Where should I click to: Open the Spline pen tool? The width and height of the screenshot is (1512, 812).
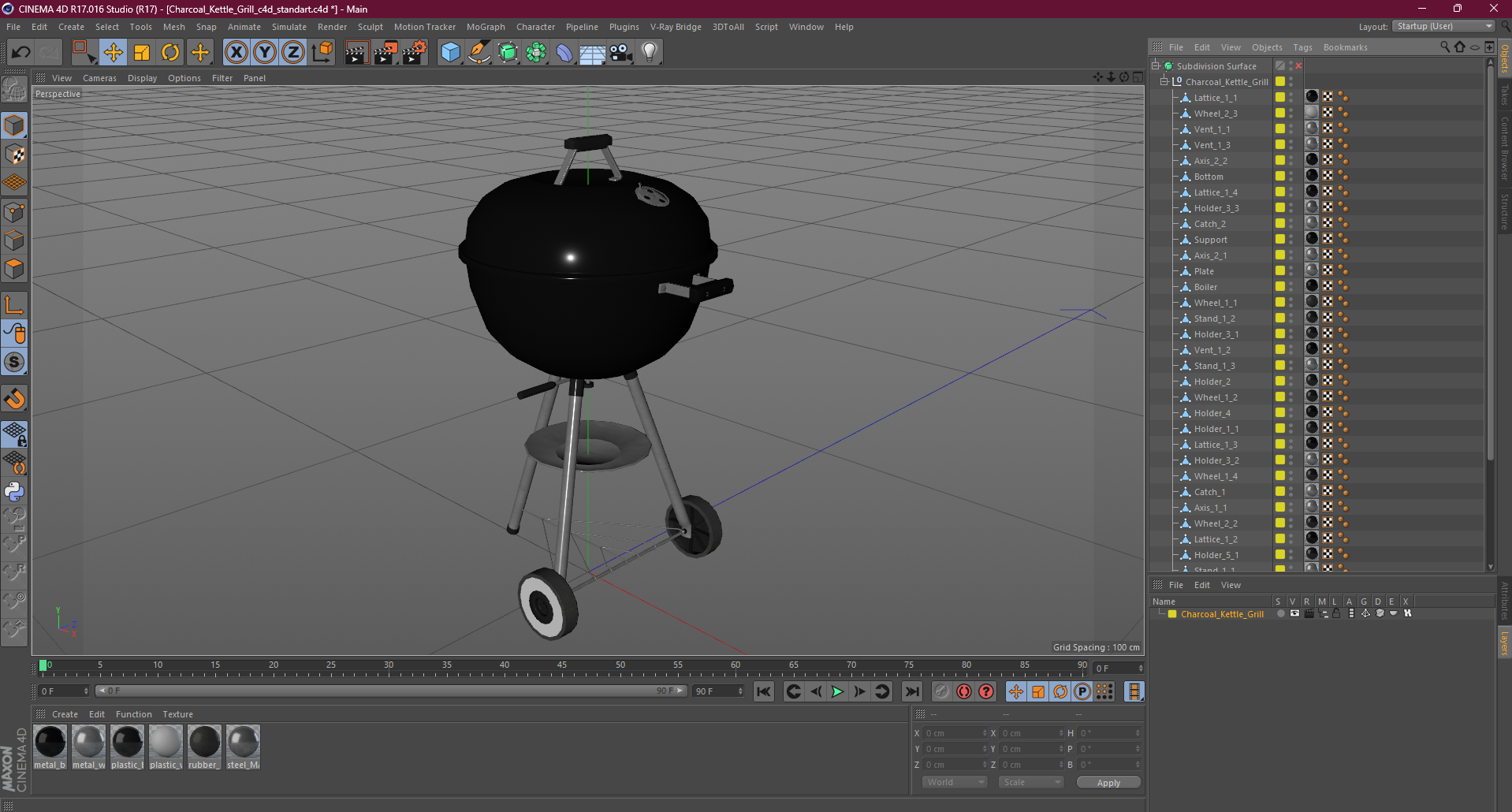(479, 52)
